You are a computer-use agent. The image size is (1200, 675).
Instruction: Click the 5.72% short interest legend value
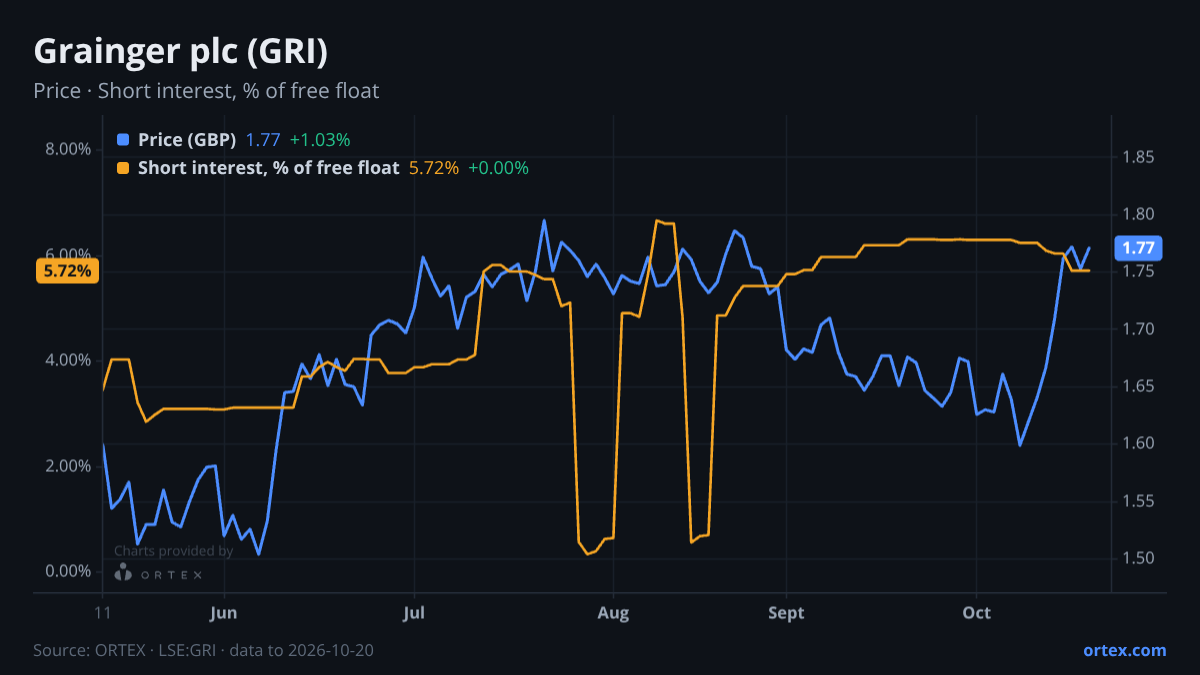tap(434, 168)
